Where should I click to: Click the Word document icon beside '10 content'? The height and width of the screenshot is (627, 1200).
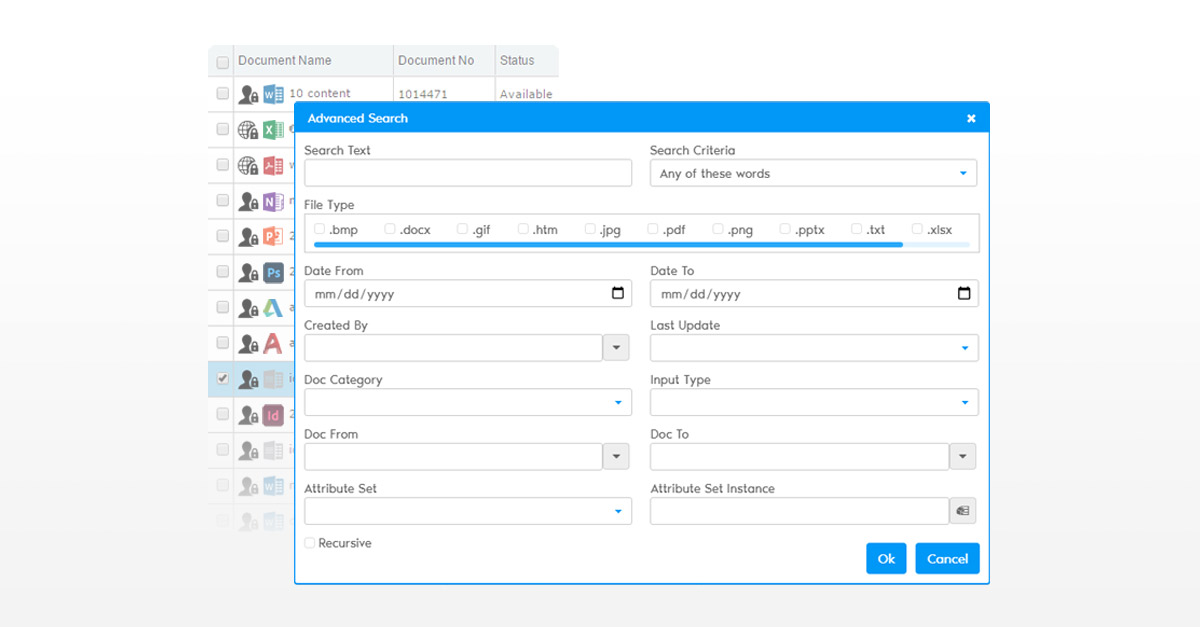point(272,93)
